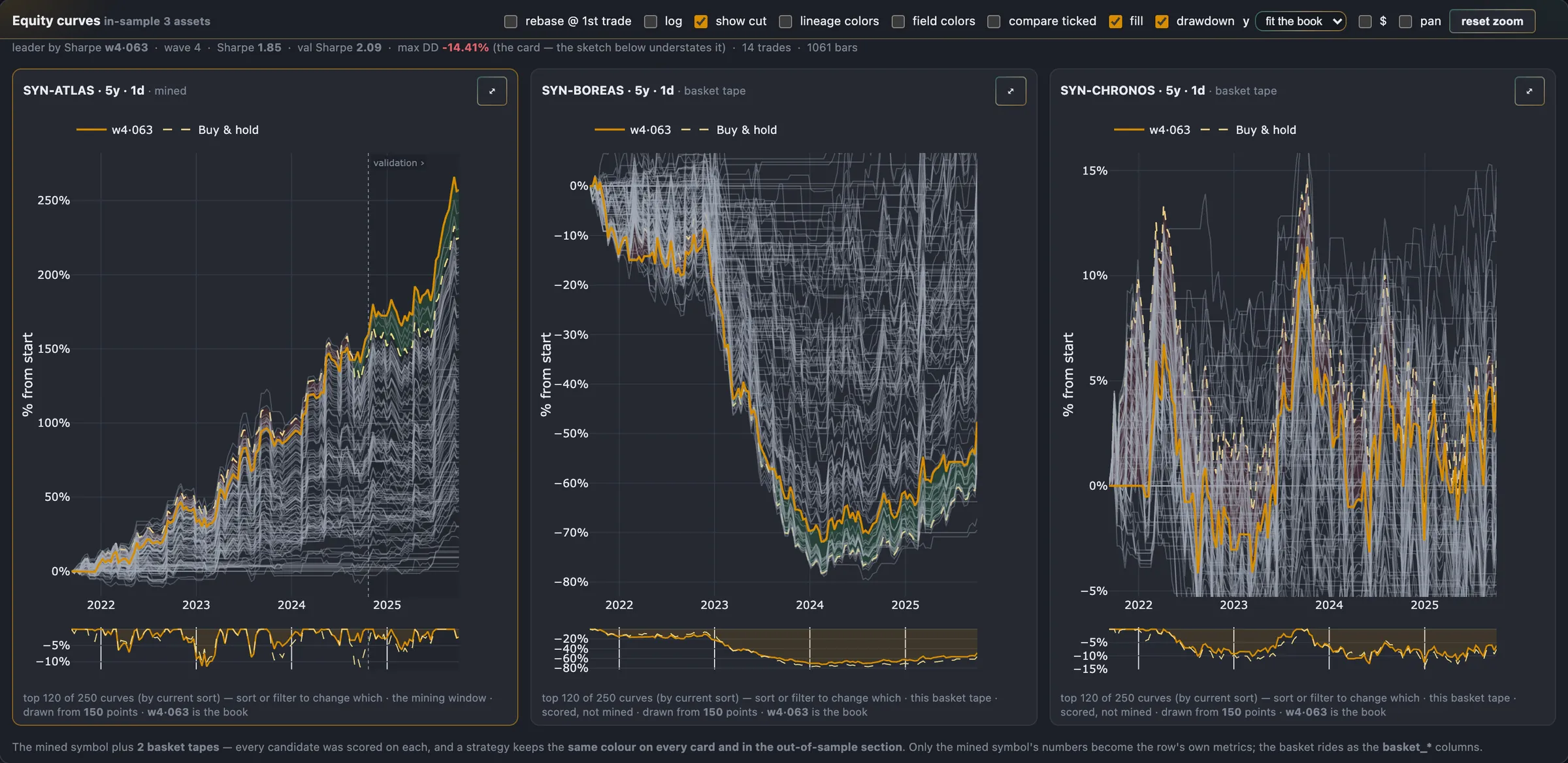Click the SYN-CHRONOS drawdown mini chart

tap(1303, 648)
